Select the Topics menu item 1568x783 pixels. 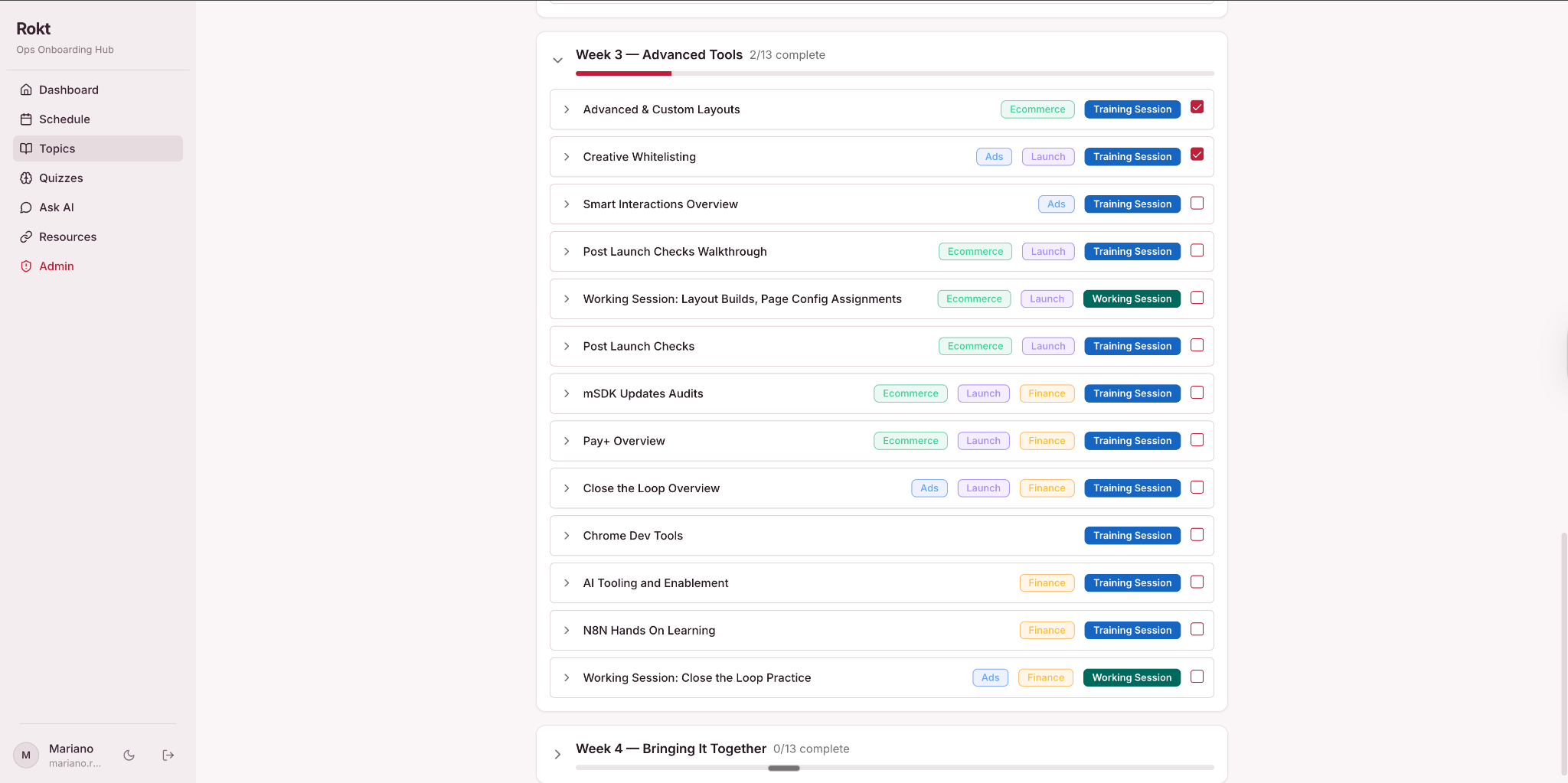98,148
